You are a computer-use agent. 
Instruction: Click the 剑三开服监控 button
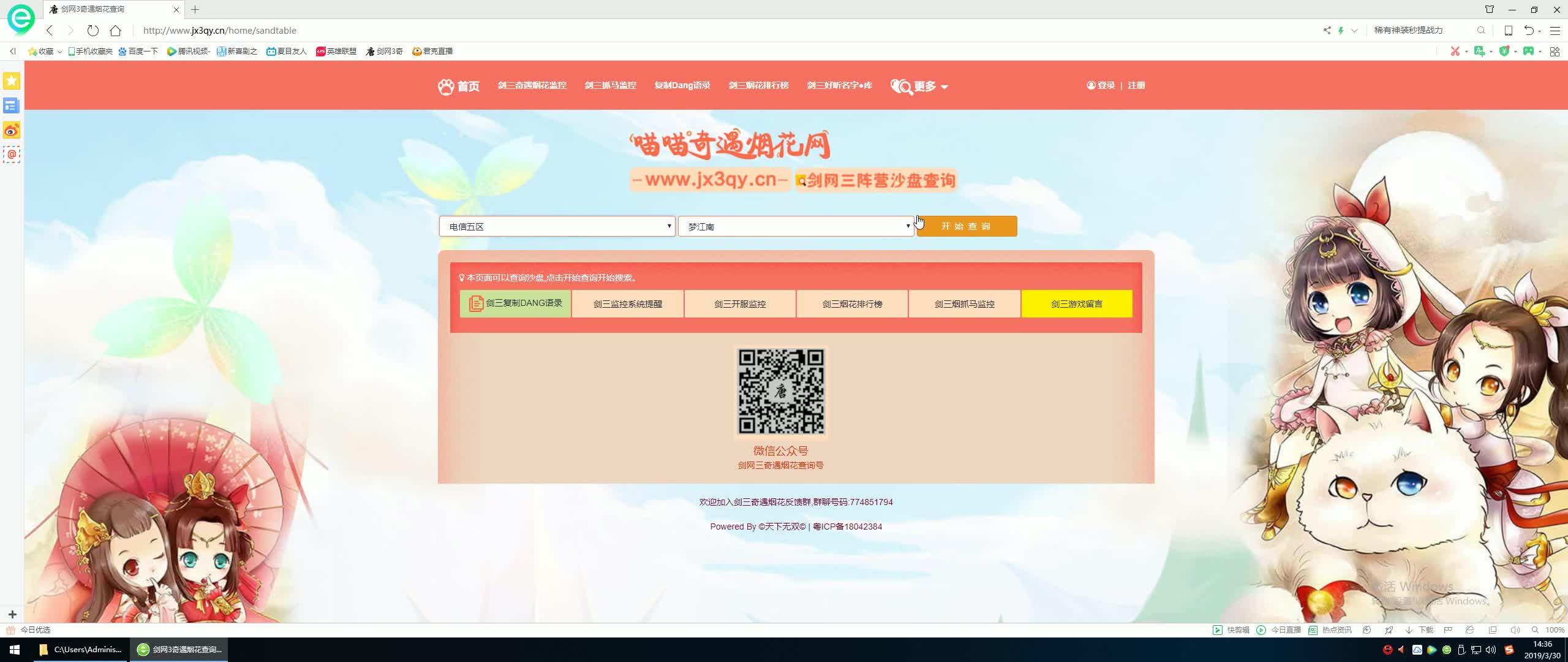(740, 303)
